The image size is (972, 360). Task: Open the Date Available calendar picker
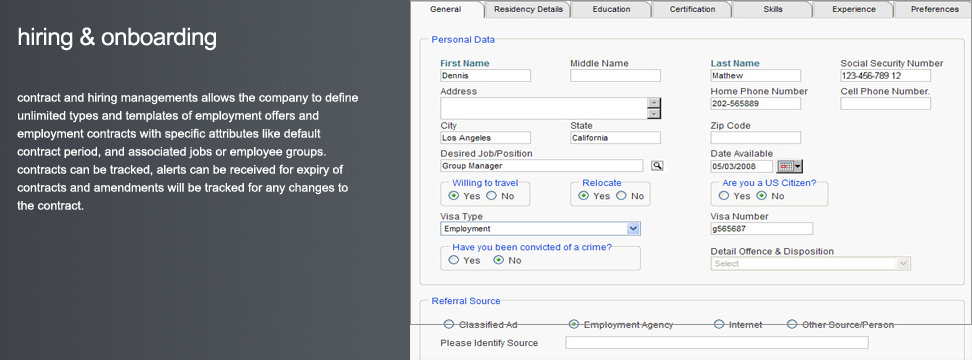pos(789,166)
